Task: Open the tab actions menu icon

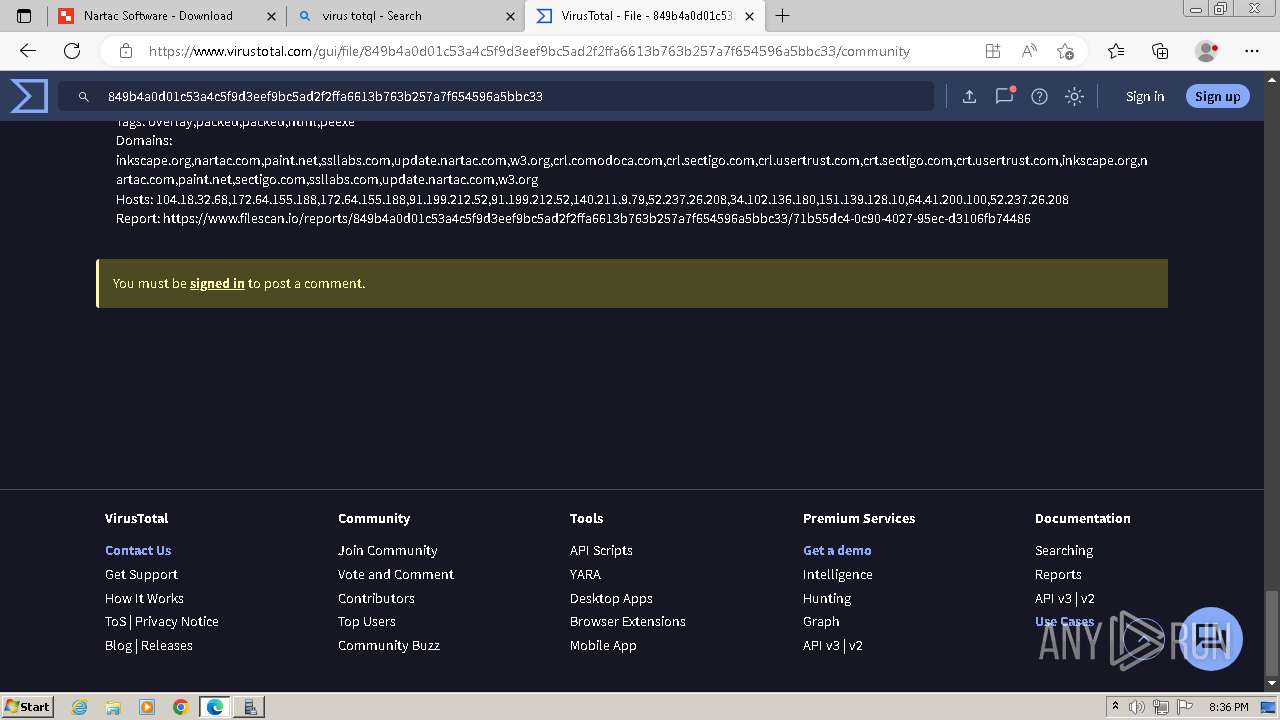Action: click(x=24, y=16)
